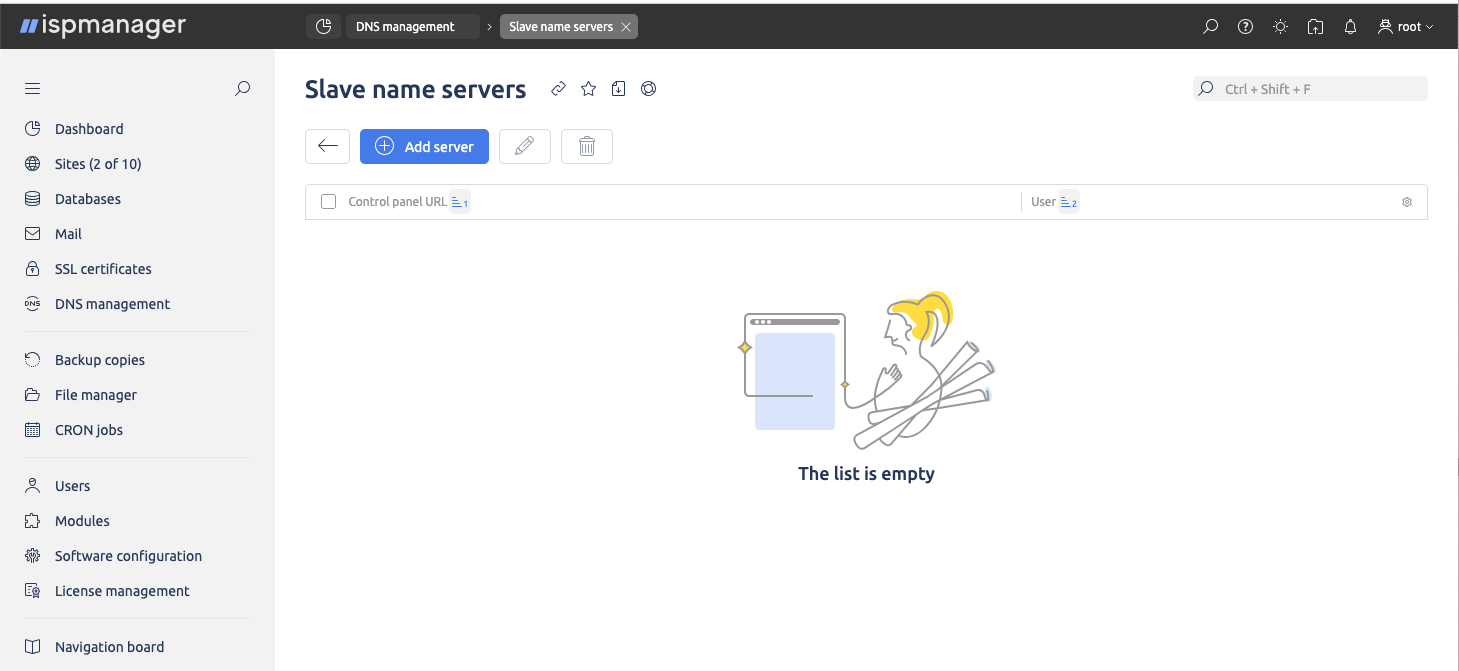Select the Slave name servers tab
1459x671 pixels.
tap(560, 27)
